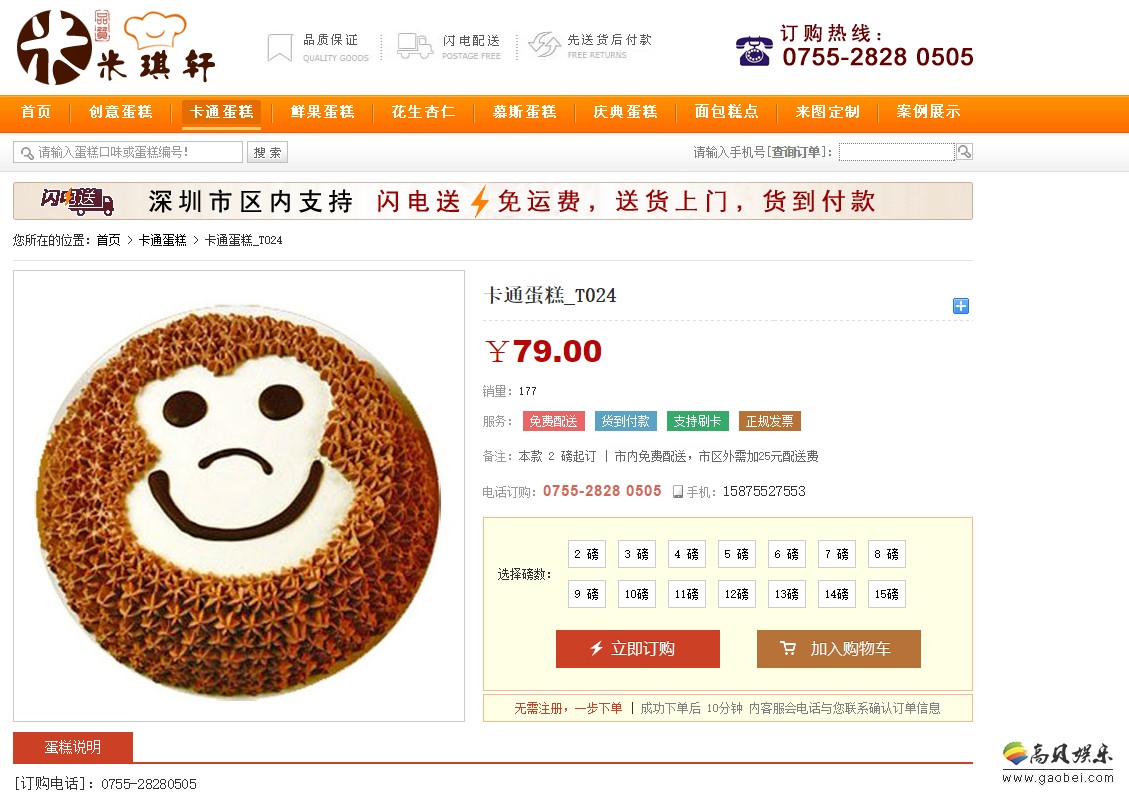Click the 高贝娱乐 watermark logo

point(1057,763)
